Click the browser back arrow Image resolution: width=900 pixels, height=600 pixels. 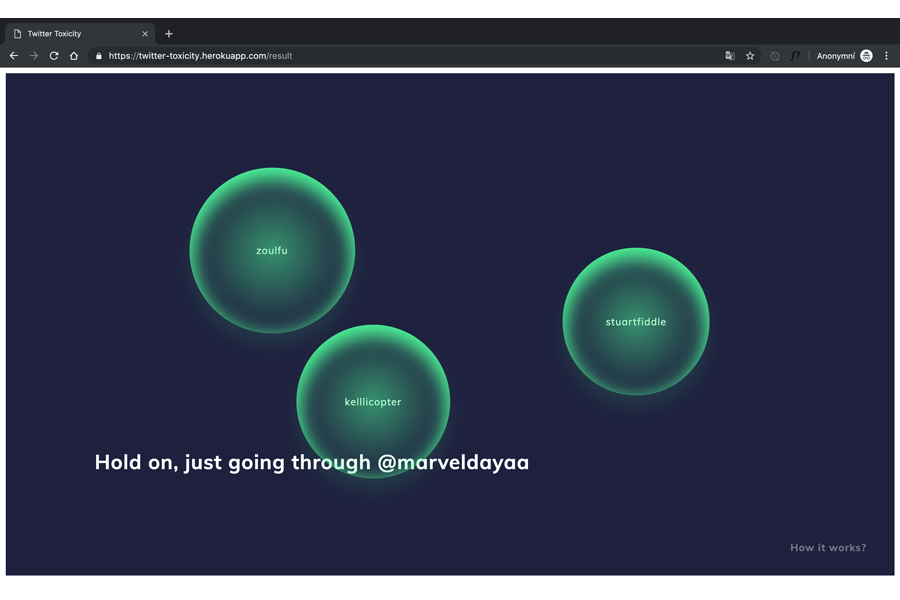point(14,56)
